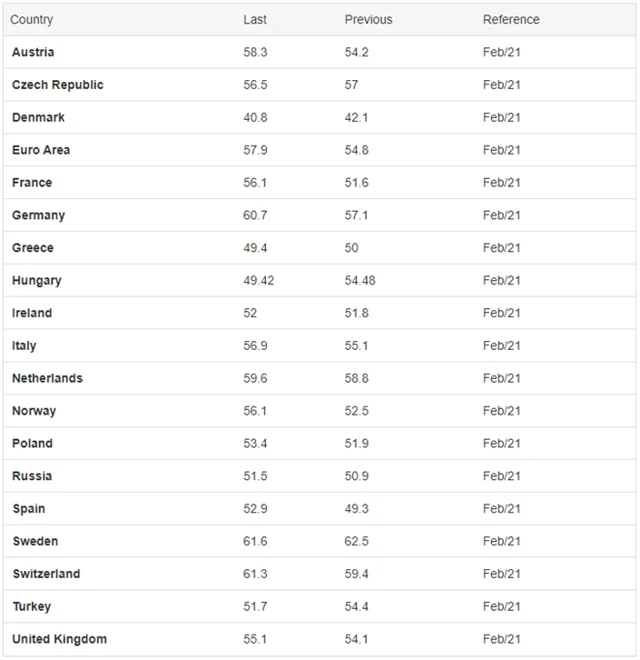This screenshot has height=660, width=640.
Task: Select the Norway country link
Action: pos(34,411)
